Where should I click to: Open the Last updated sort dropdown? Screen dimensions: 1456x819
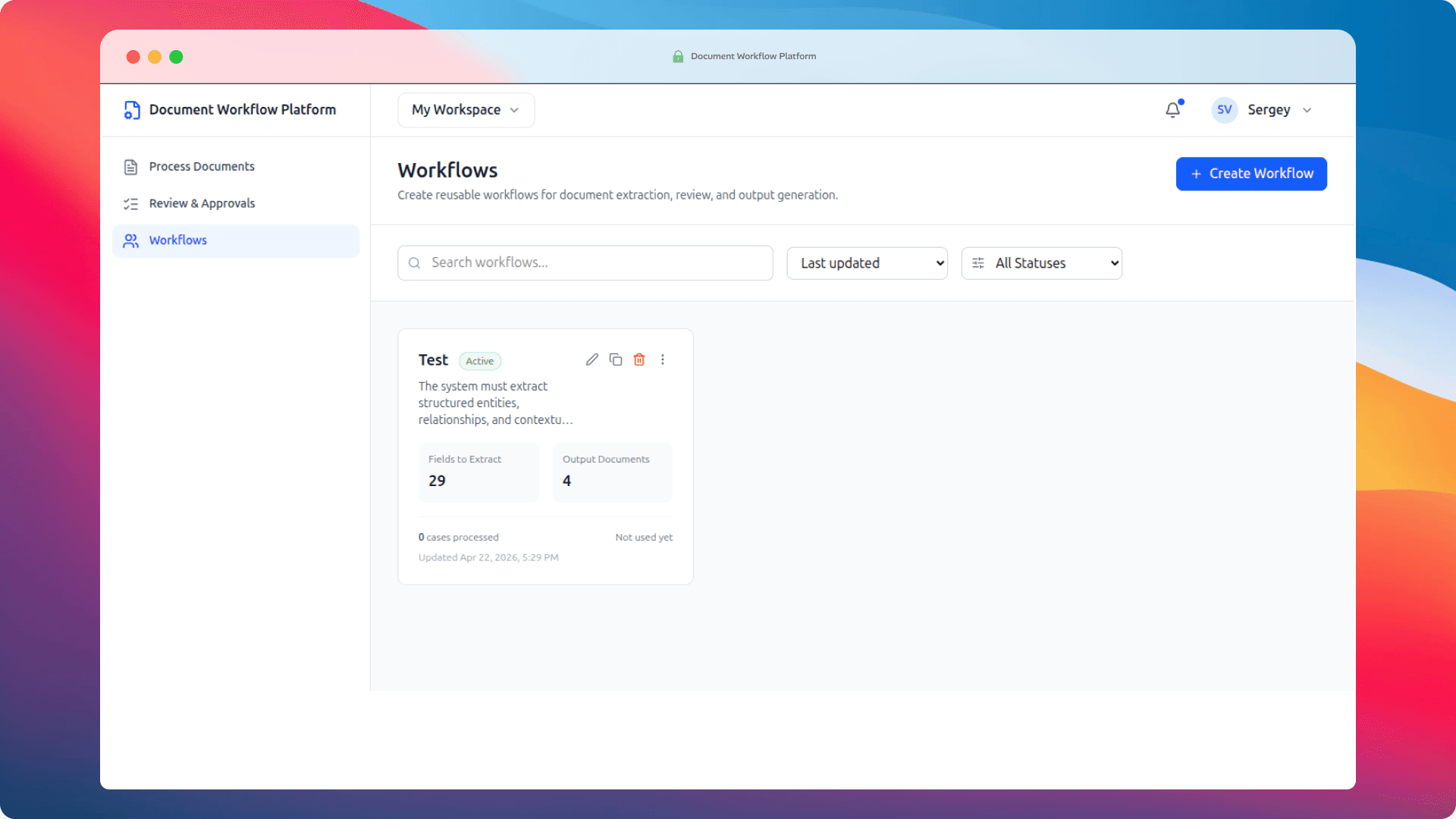pos(867,263)
